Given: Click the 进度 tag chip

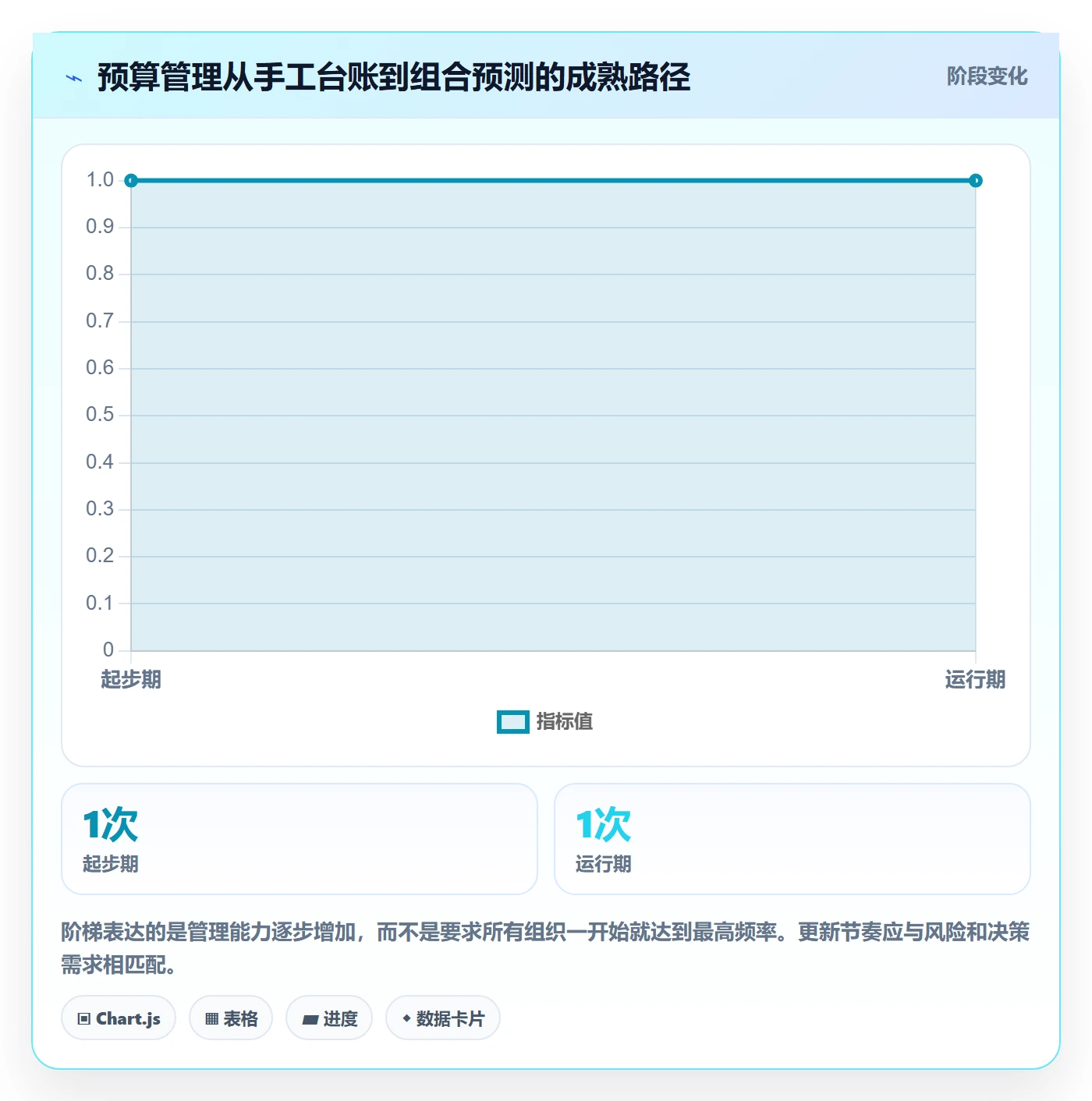Looking at the screenshot, I should point(329,1018).
